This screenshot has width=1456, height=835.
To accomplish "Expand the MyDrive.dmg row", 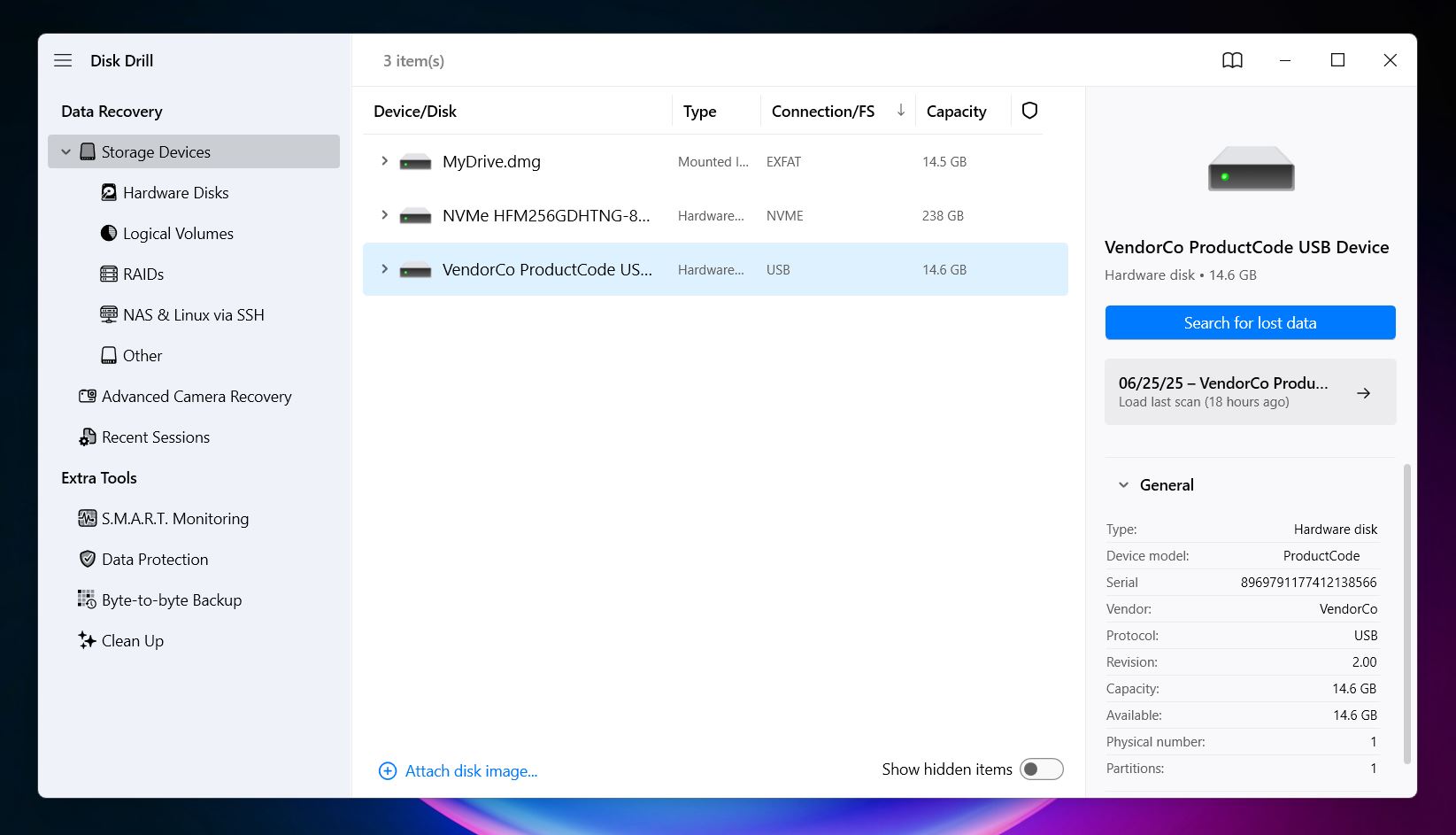I will (384, 161).
